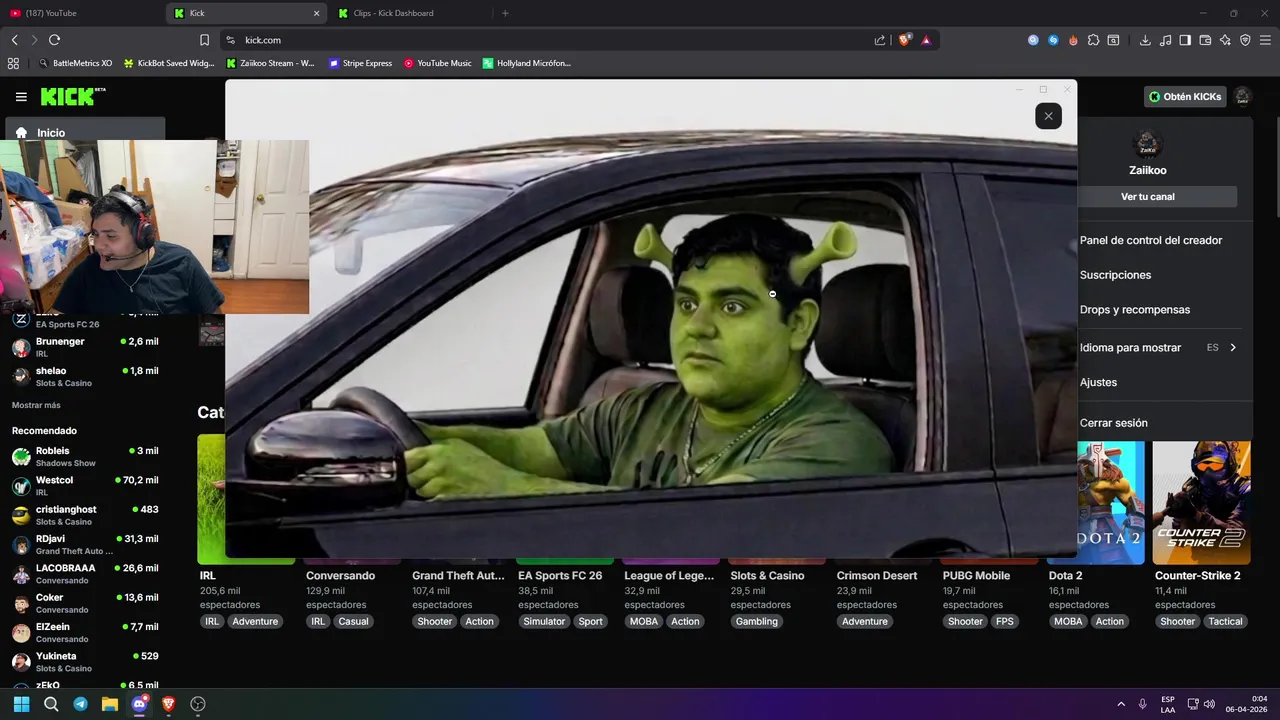1280x720 pixels.
Task: Open Brave Wallet icon
Action: 1205,40
